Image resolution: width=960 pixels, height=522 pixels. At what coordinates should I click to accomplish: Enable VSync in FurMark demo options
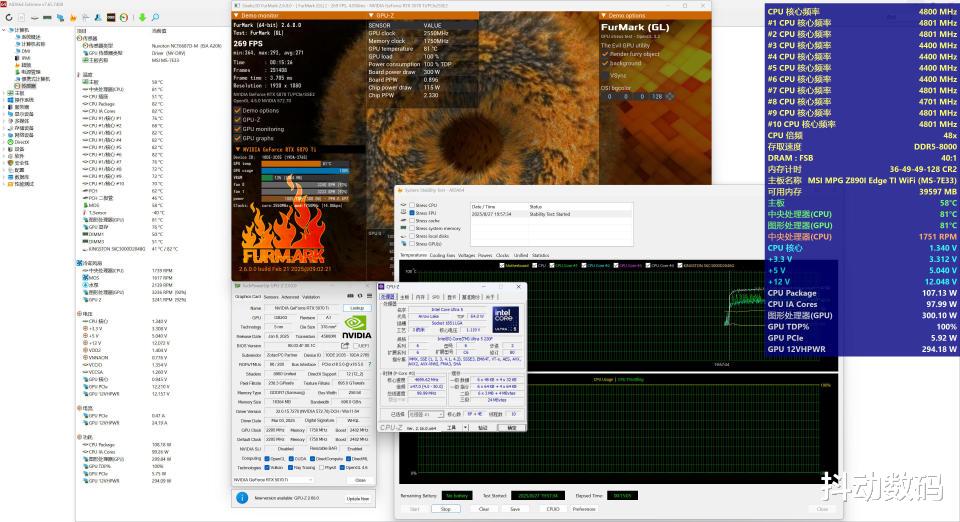(x=605, y=76)
